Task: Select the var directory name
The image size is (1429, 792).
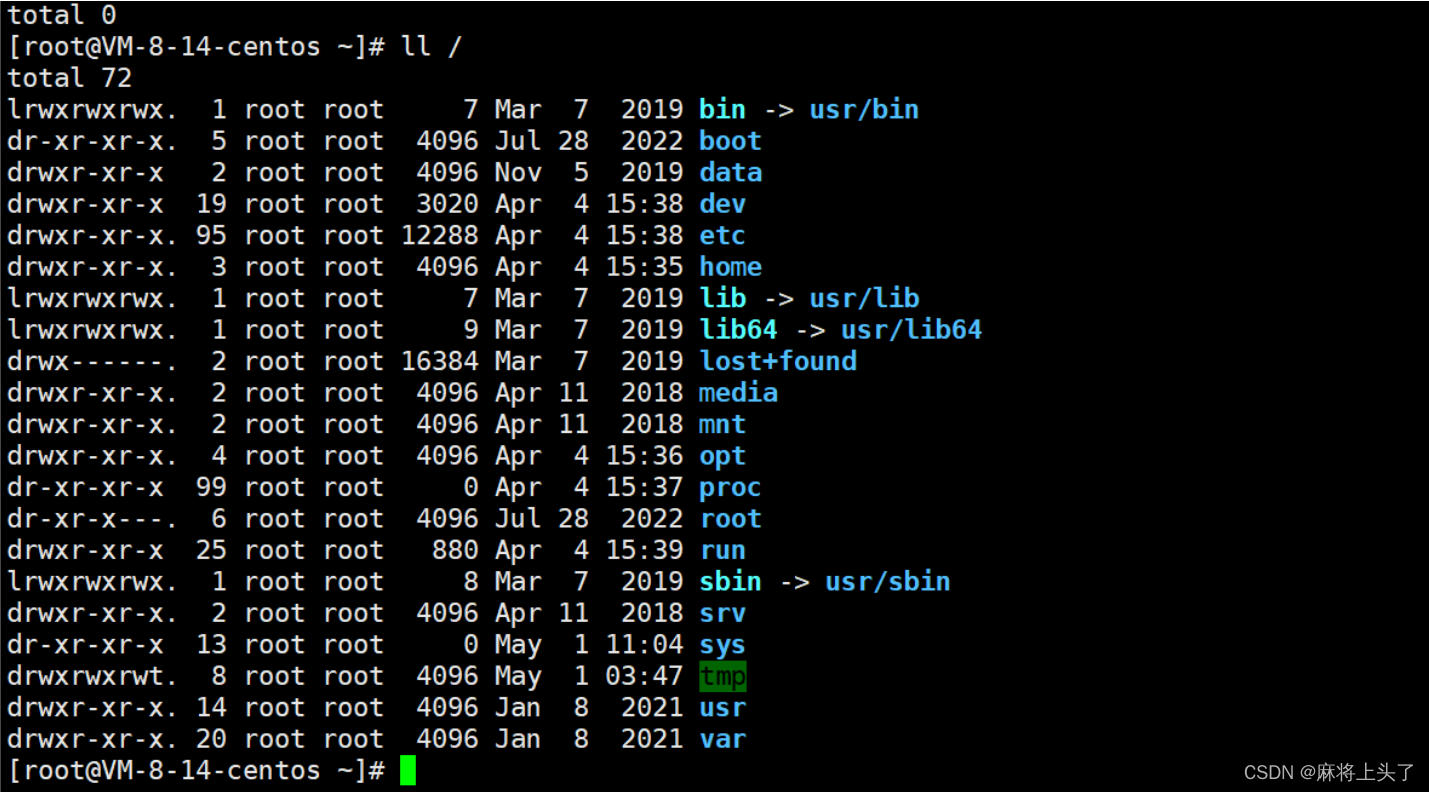Action: (x=722, y=739)
